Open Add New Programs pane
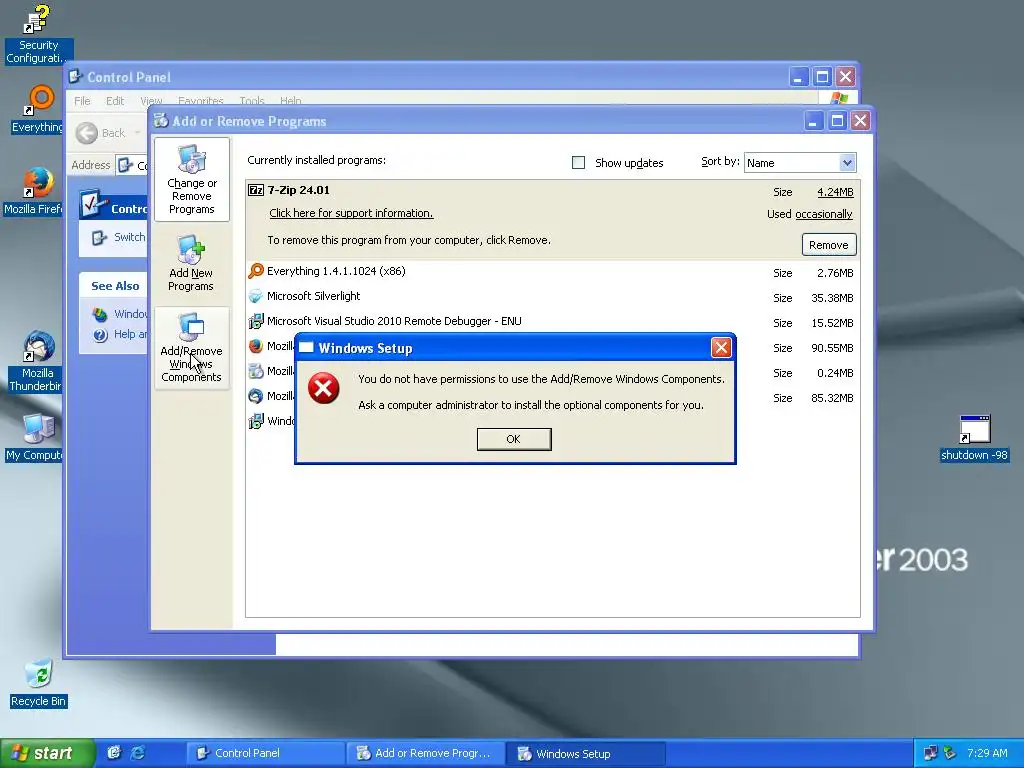This screenshot has height=768, width=1024. point(191,263)
